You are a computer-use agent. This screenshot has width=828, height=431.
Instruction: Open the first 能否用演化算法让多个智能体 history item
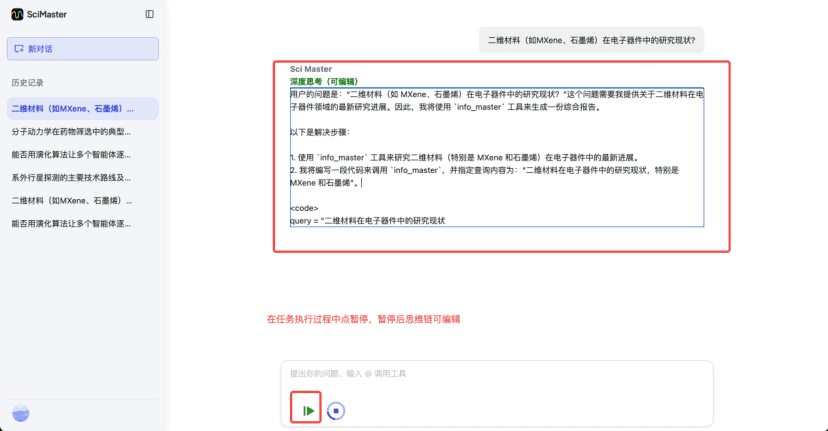tap(71, 155)
